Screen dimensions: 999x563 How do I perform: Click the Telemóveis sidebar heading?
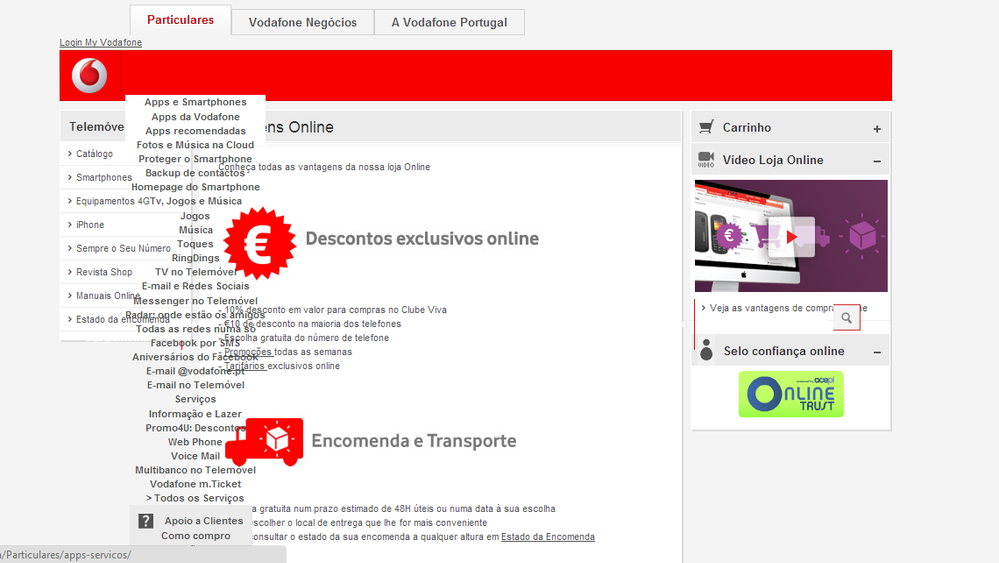coord(97,127)
